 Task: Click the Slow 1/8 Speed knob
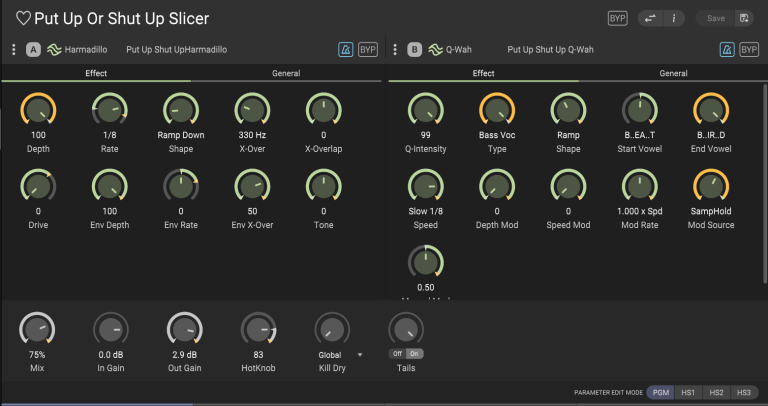[x=426, y=187]
